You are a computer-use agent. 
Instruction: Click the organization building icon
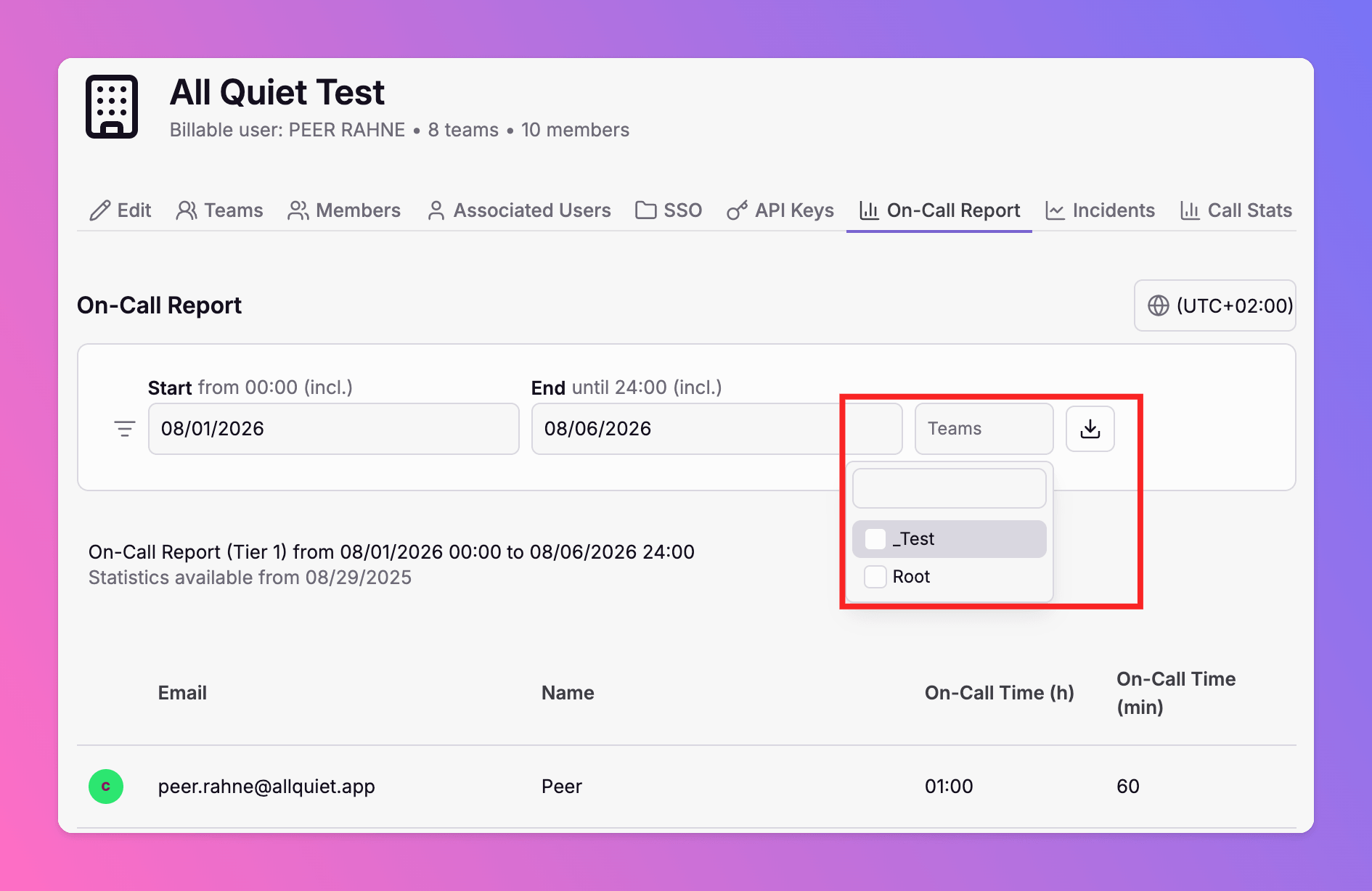point(112,107)
